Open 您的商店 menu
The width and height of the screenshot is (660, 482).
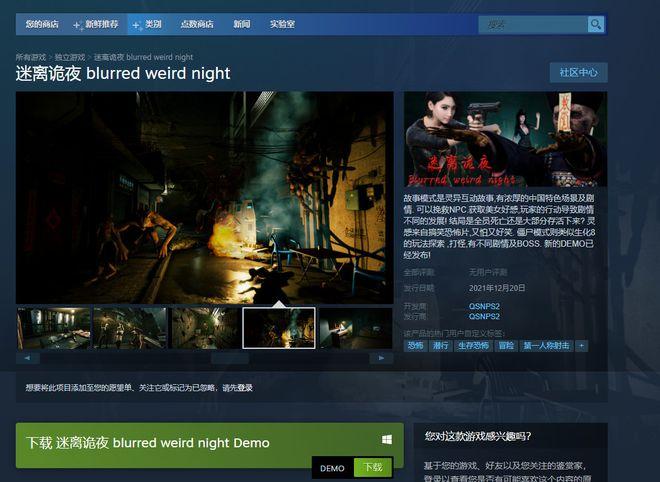coord(42,24)
